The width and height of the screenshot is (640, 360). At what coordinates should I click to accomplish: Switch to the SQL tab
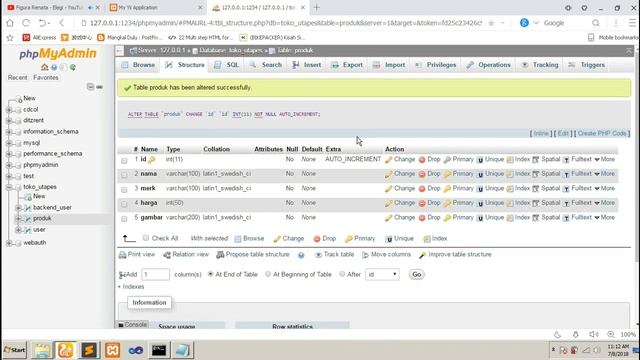click(x=227, y=65)
